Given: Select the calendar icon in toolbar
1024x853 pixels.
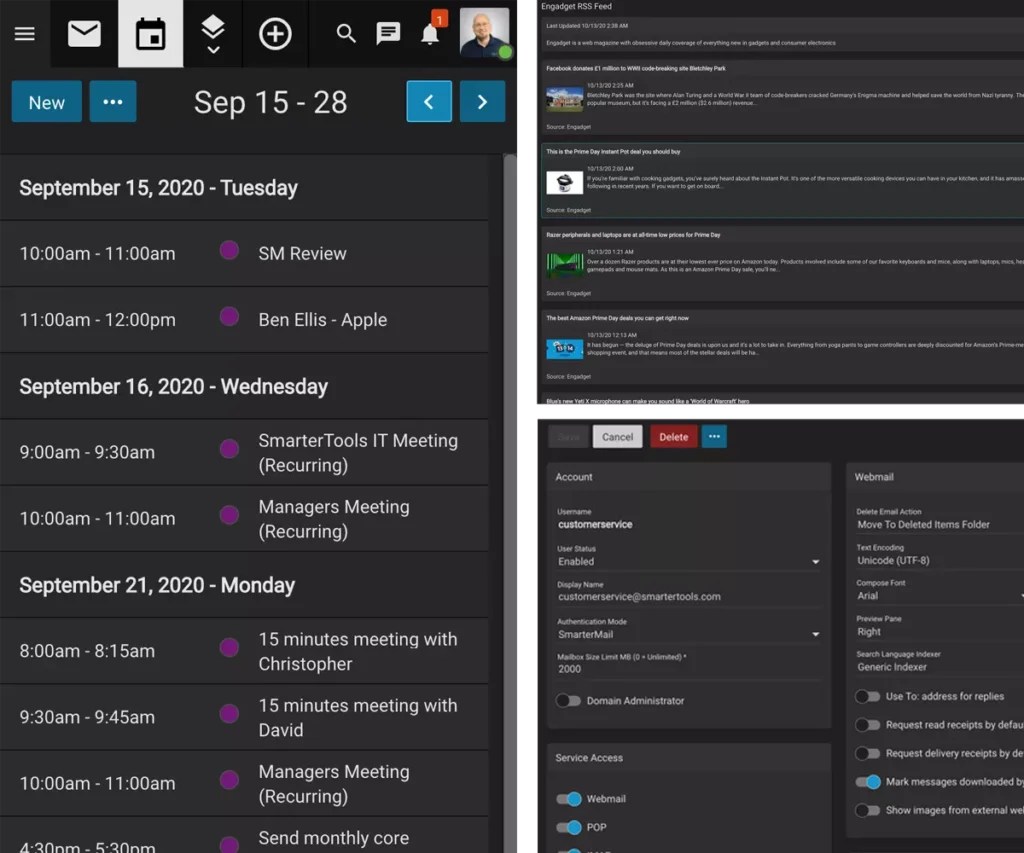Looking at the screenshot, I should 150,34.
